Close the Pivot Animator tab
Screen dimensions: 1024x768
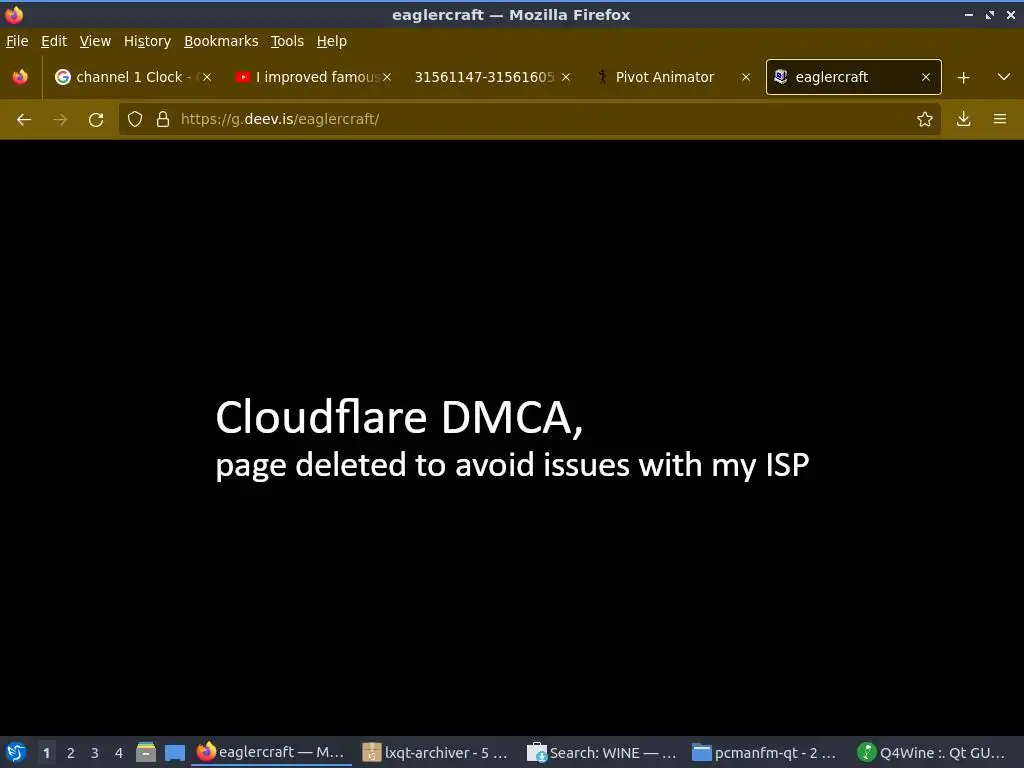[746, 77]
